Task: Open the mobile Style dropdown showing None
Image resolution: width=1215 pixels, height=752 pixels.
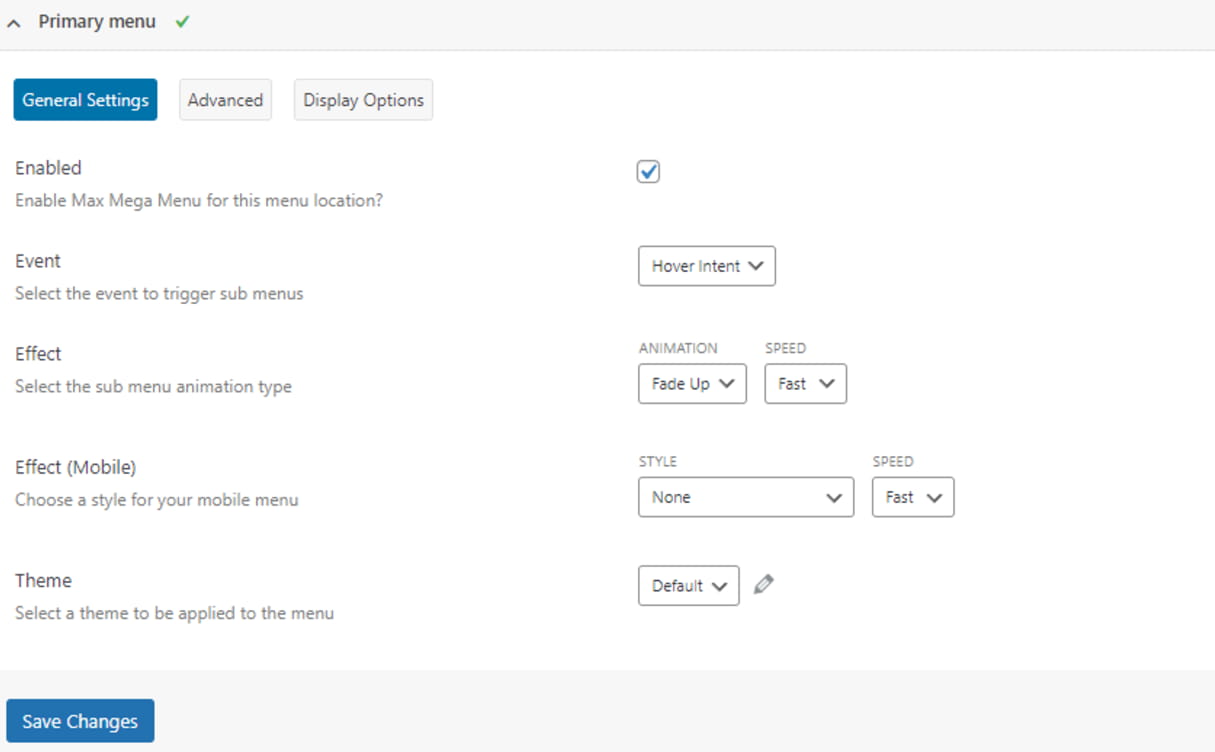Action: click(x=745, y=497)
